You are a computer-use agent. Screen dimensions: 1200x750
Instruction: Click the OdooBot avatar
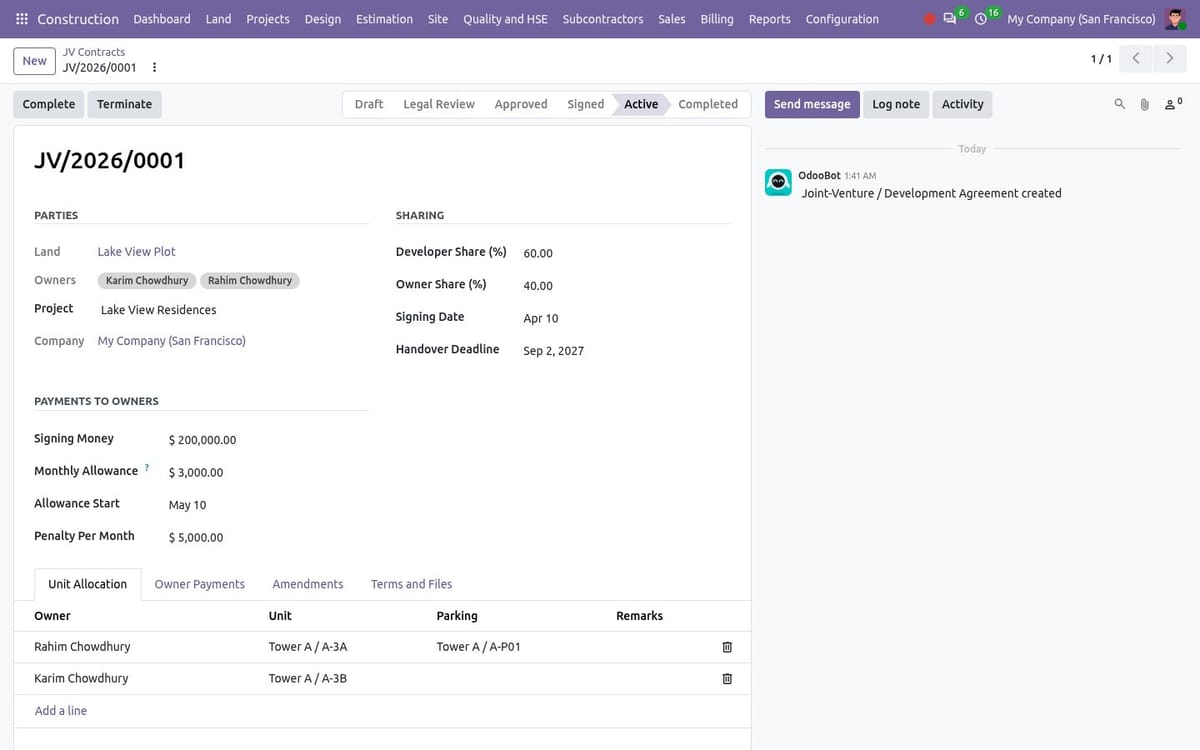pyautogui.click(x=778, y=182)
